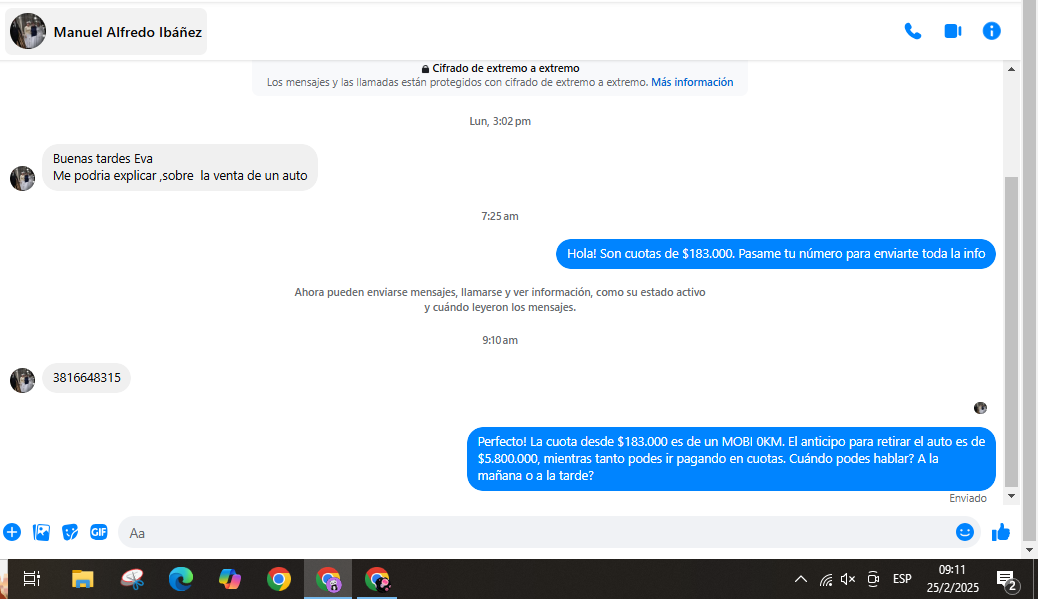
Task: Start a video call from the header
Action: pos(952,31)
